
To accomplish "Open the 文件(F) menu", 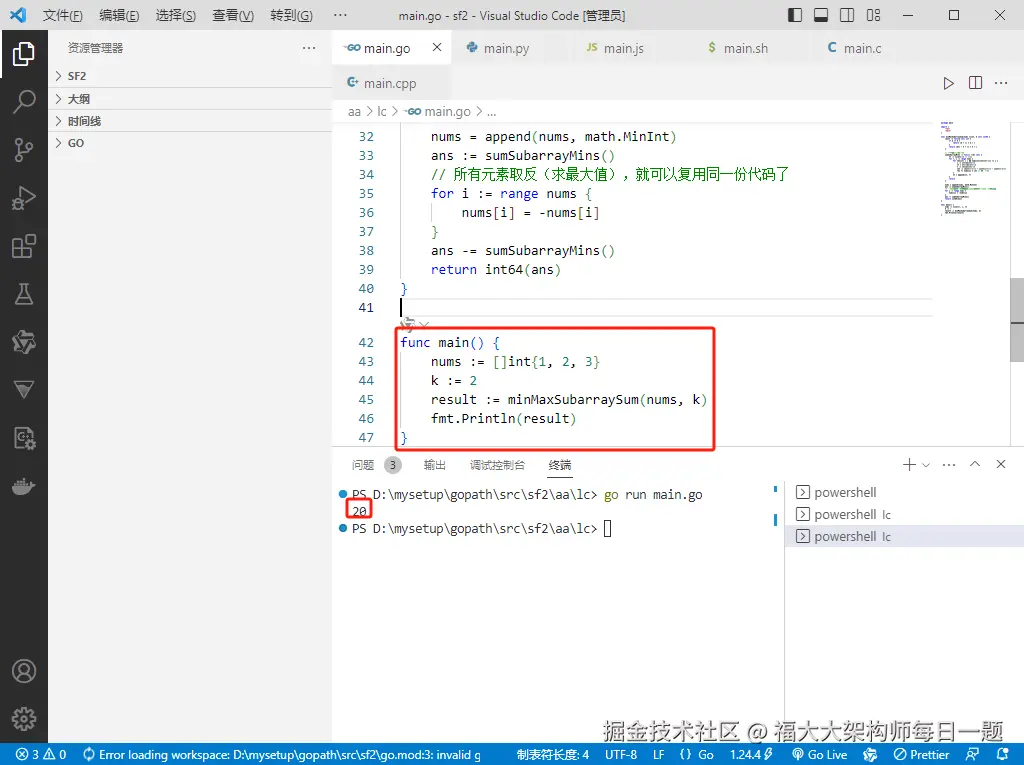I will click(x=63, y=15).
